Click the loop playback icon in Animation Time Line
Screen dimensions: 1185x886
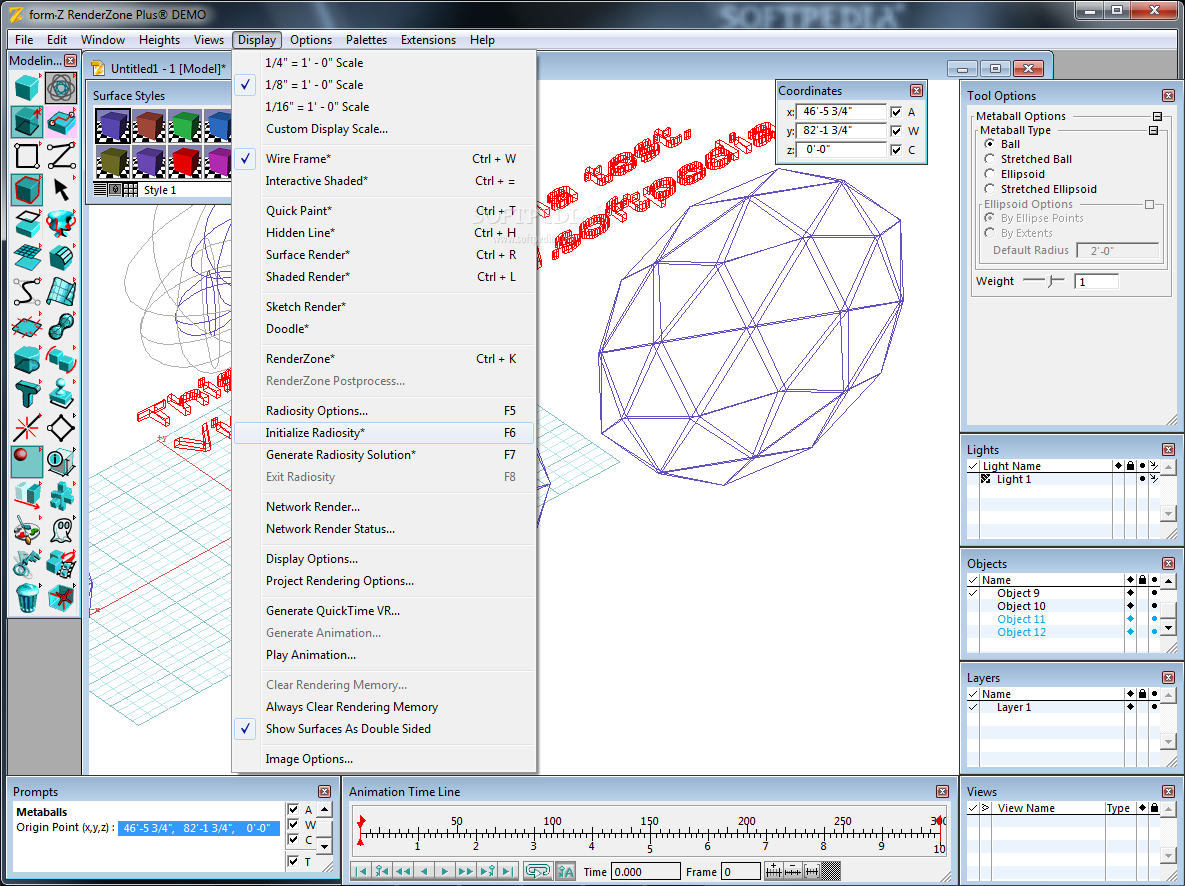click(x=537, y=871)
